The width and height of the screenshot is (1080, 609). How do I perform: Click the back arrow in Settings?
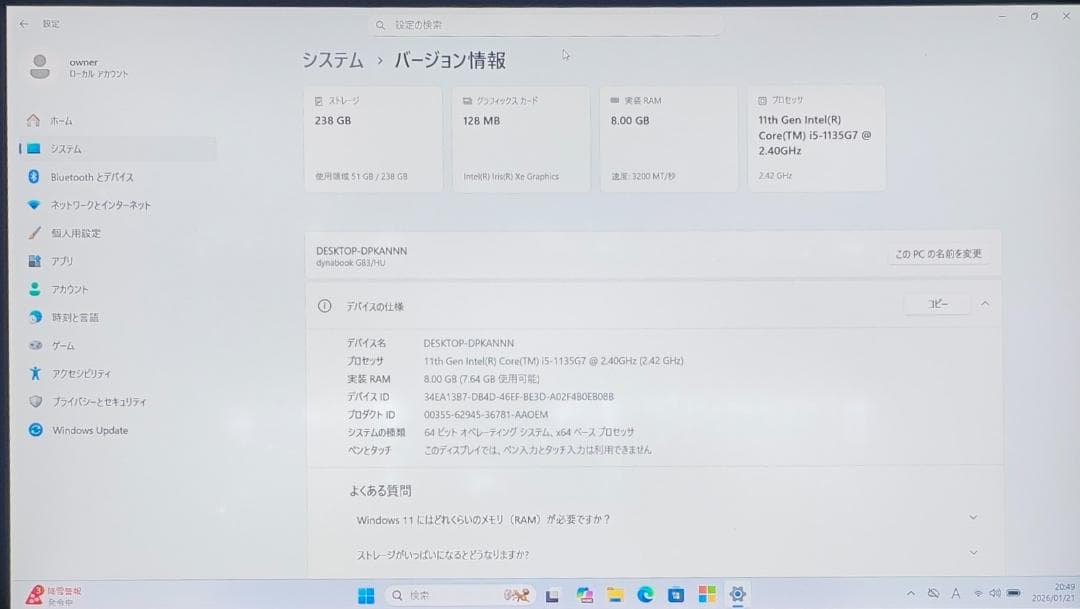(x=23, y=23)
